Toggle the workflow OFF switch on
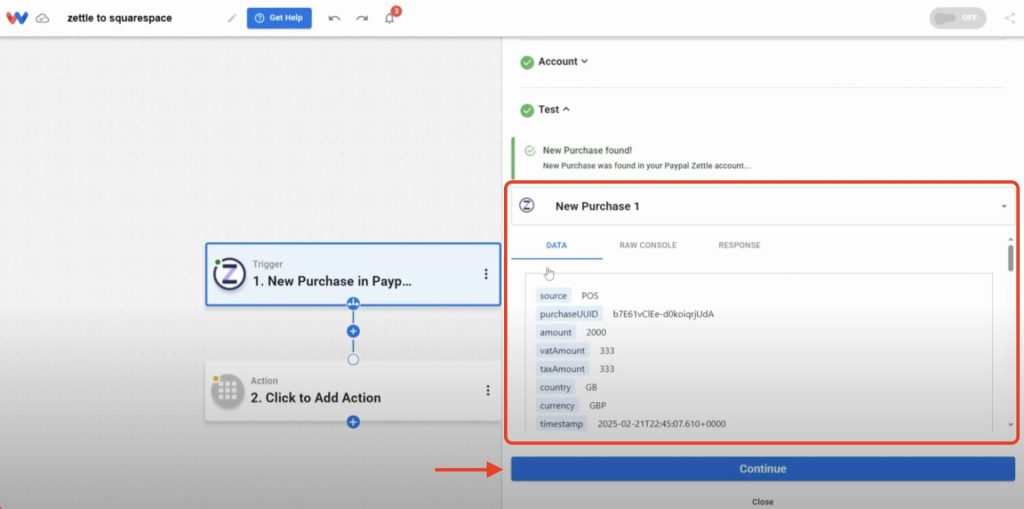This screenshot has height=509, width=1024. coord(957,18)
